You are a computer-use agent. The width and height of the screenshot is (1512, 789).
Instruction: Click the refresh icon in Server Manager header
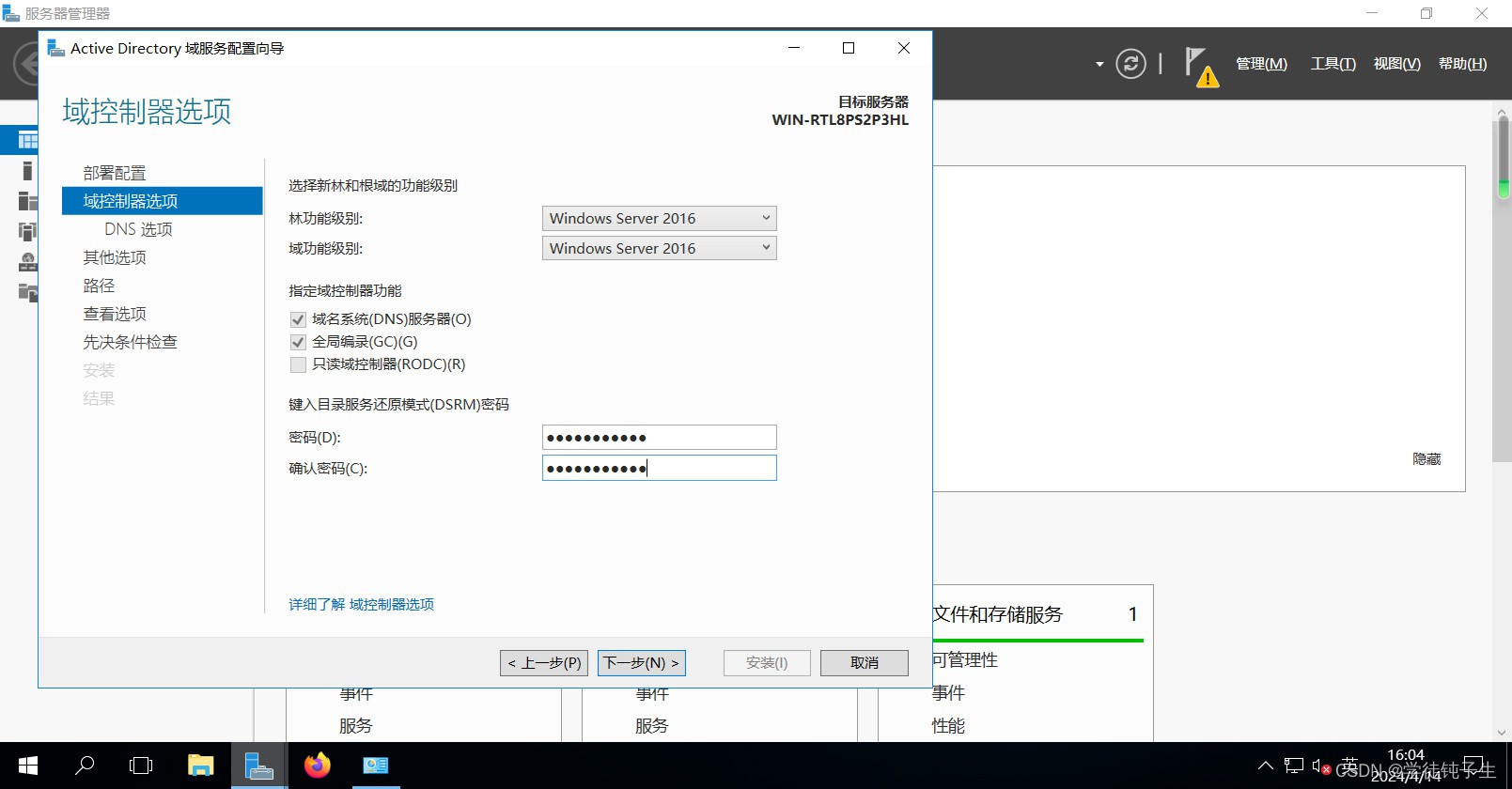pos(1130,64)
